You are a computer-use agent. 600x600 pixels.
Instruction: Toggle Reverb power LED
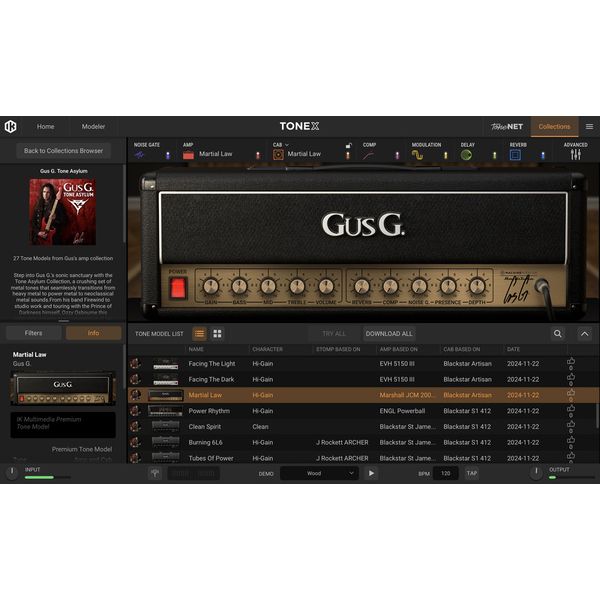[543, 155]
